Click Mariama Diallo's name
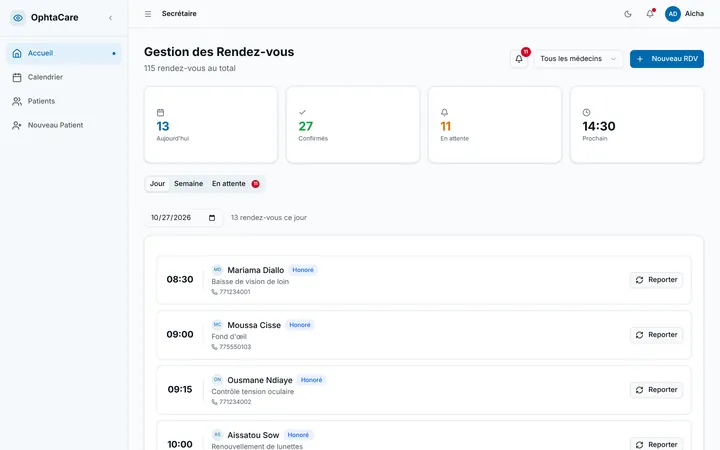Image resolution: width=720 pixels, height=450 pixels. (x=255, y=270)
